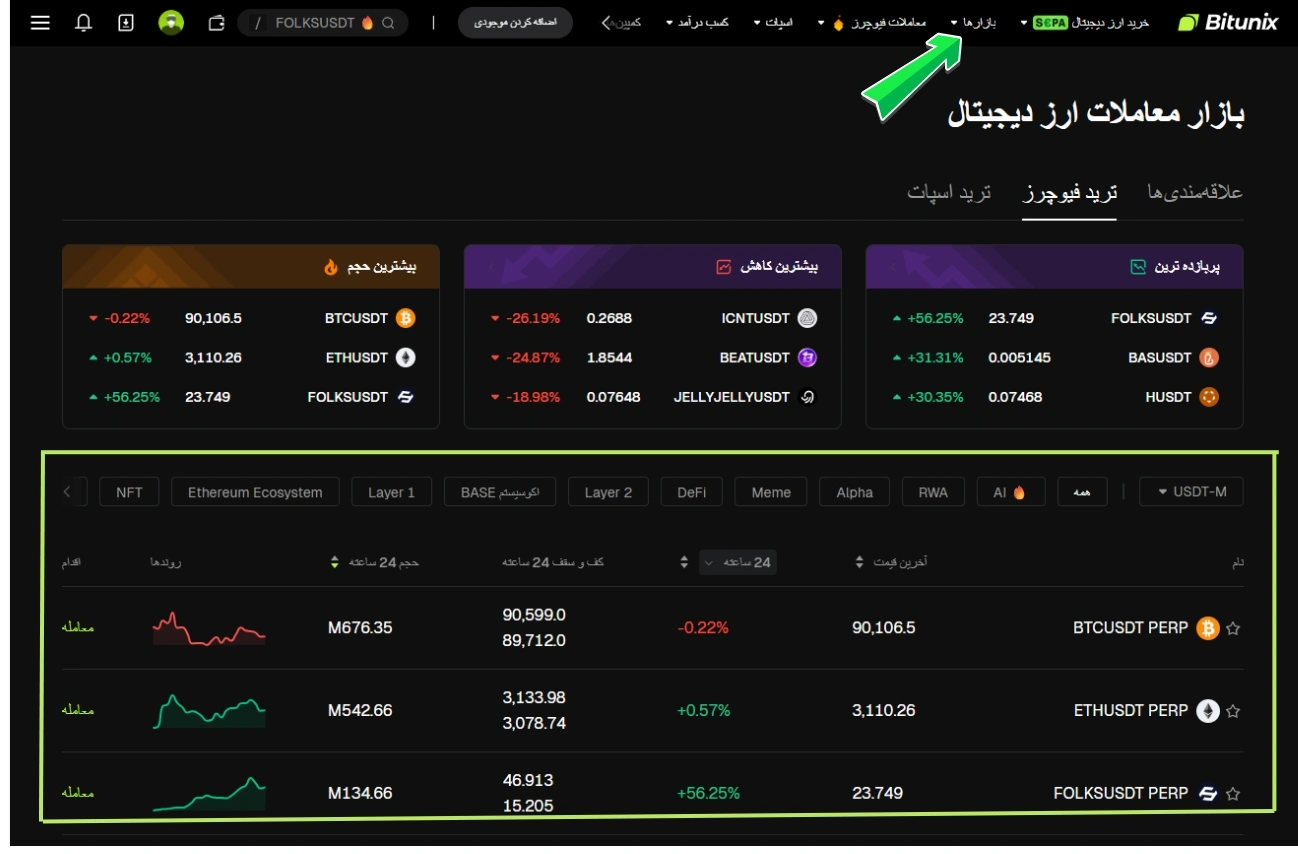Select the Layer 2 category filter
Screen dimensions: 1298x854
608,492
